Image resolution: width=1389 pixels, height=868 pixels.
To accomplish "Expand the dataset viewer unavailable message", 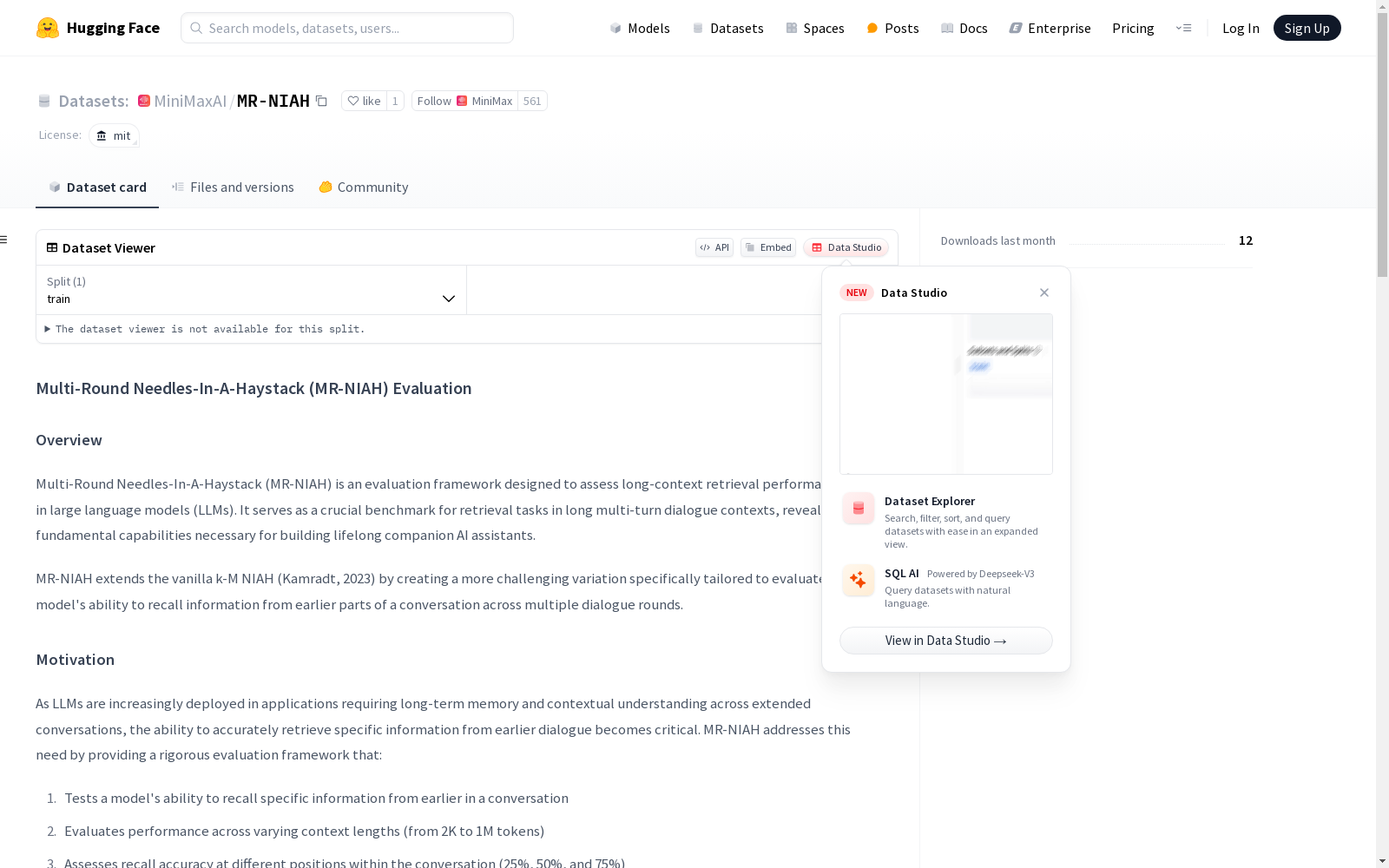I will click(205, 329).
